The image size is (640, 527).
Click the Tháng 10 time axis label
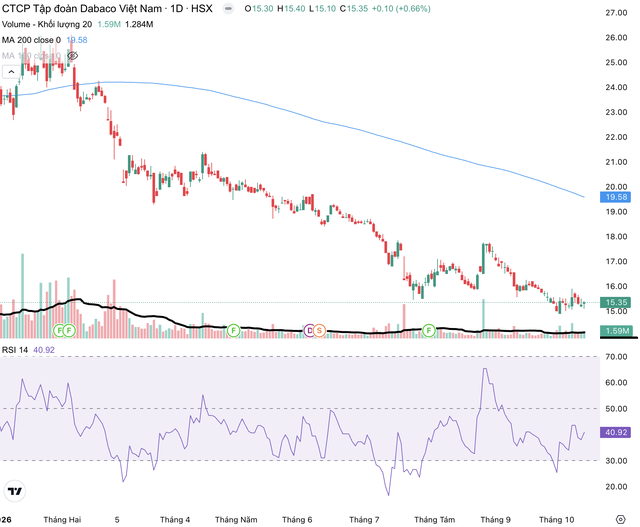pos(556,520)
